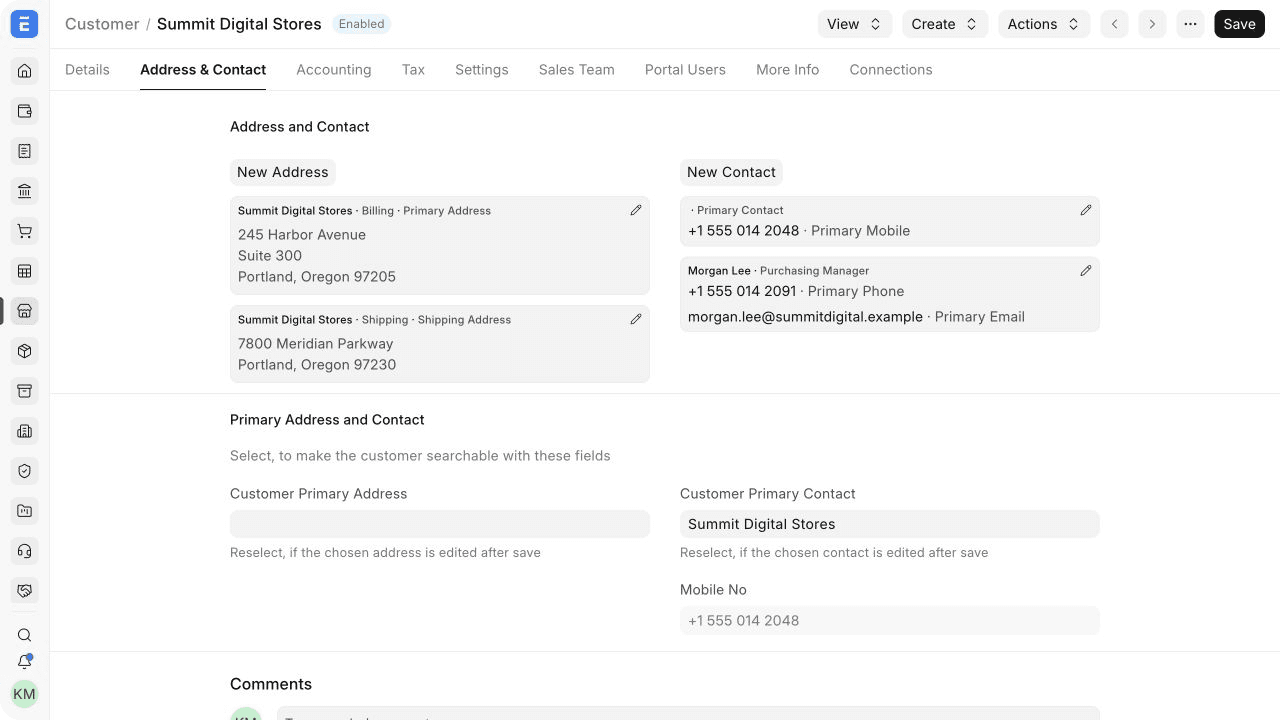
Task: Expand the View dropdown
Action: [x=854, y=24]
